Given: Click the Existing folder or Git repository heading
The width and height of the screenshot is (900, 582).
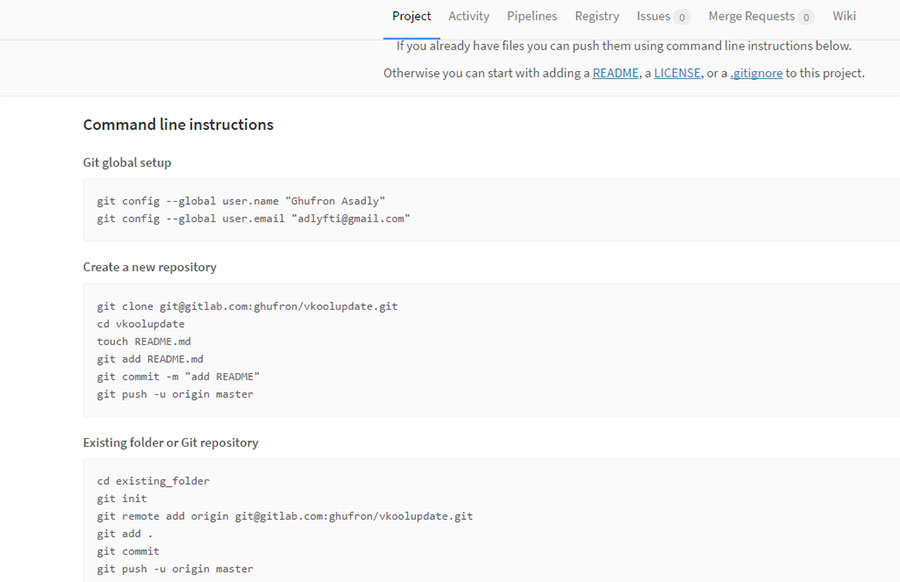Looking at the screenshot, I should pos(170,442).
